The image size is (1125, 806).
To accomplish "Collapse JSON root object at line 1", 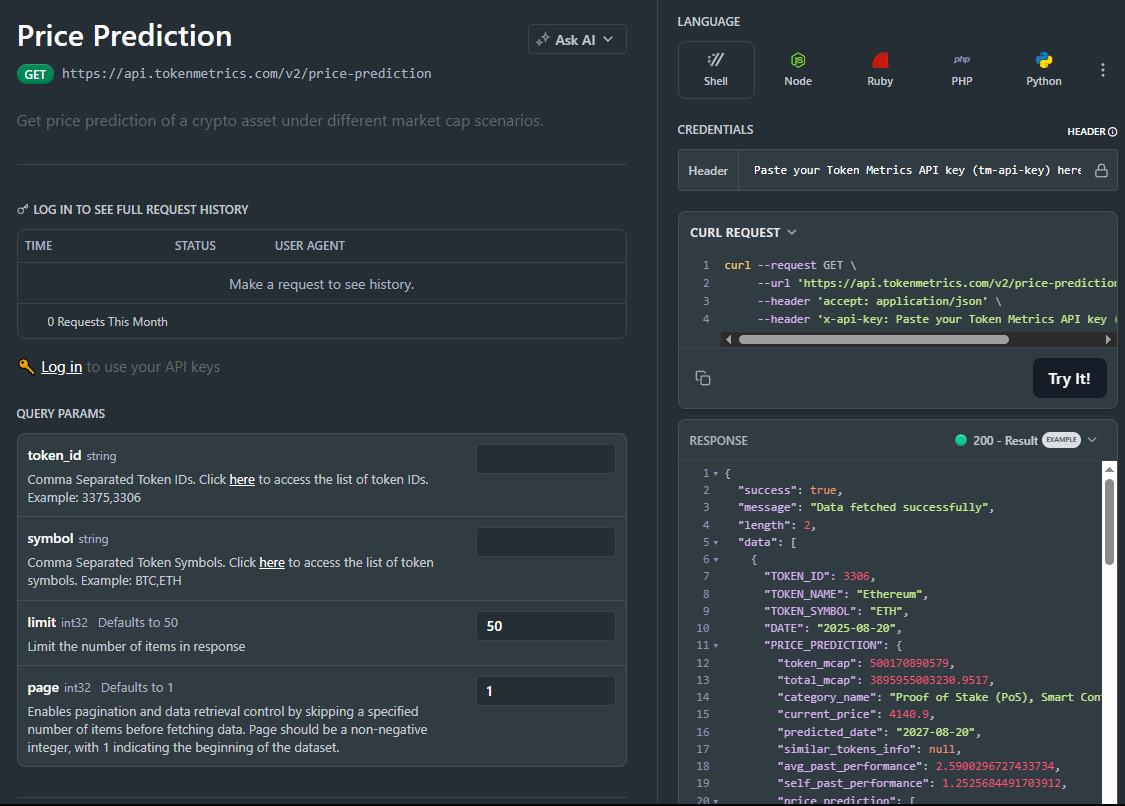I will (x=715, y=474).
